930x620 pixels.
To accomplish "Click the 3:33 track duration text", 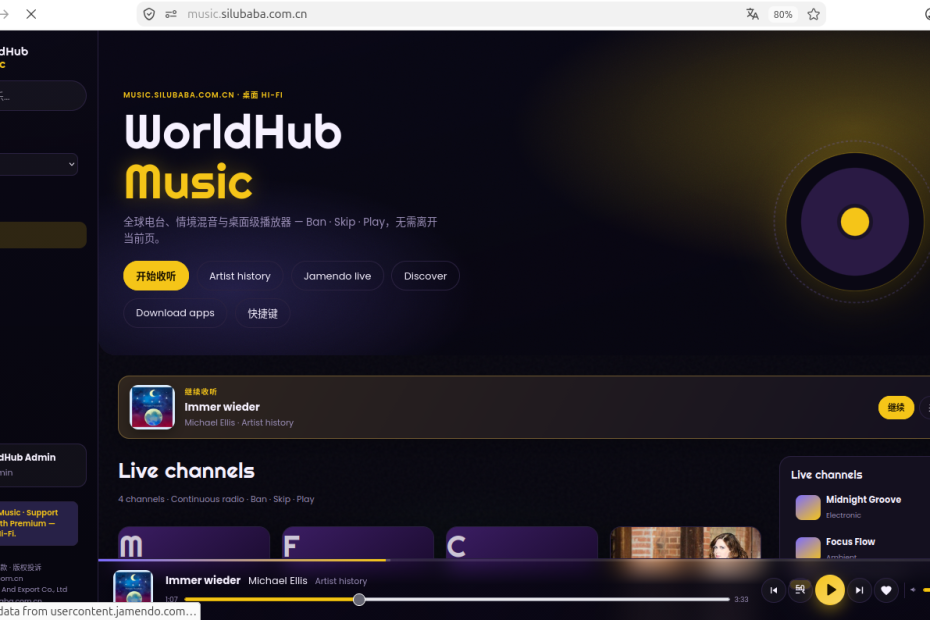I will coord(741,599).
